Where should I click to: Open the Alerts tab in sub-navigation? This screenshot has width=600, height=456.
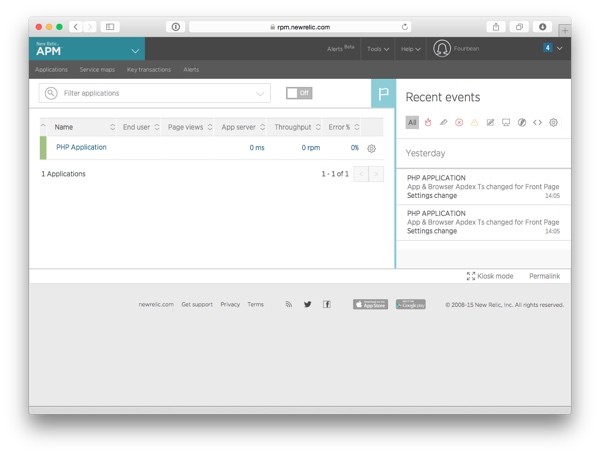tap(191, 70)
